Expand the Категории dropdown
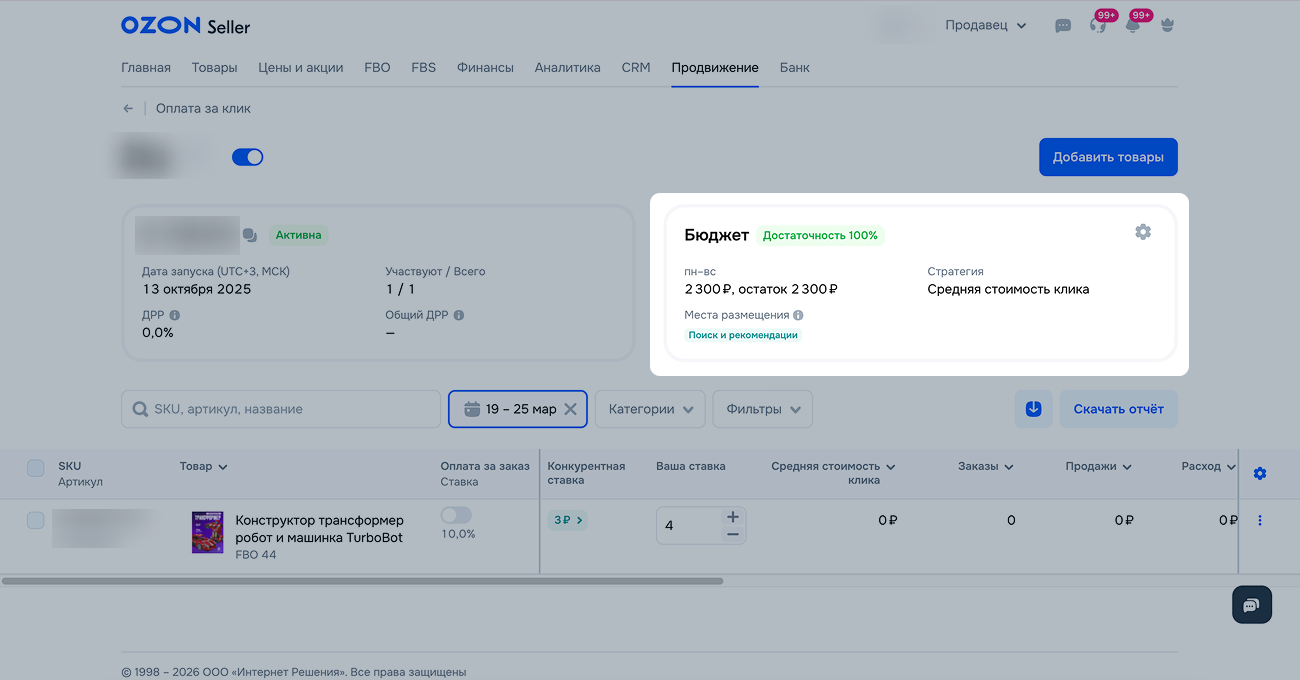 point(649,409)
